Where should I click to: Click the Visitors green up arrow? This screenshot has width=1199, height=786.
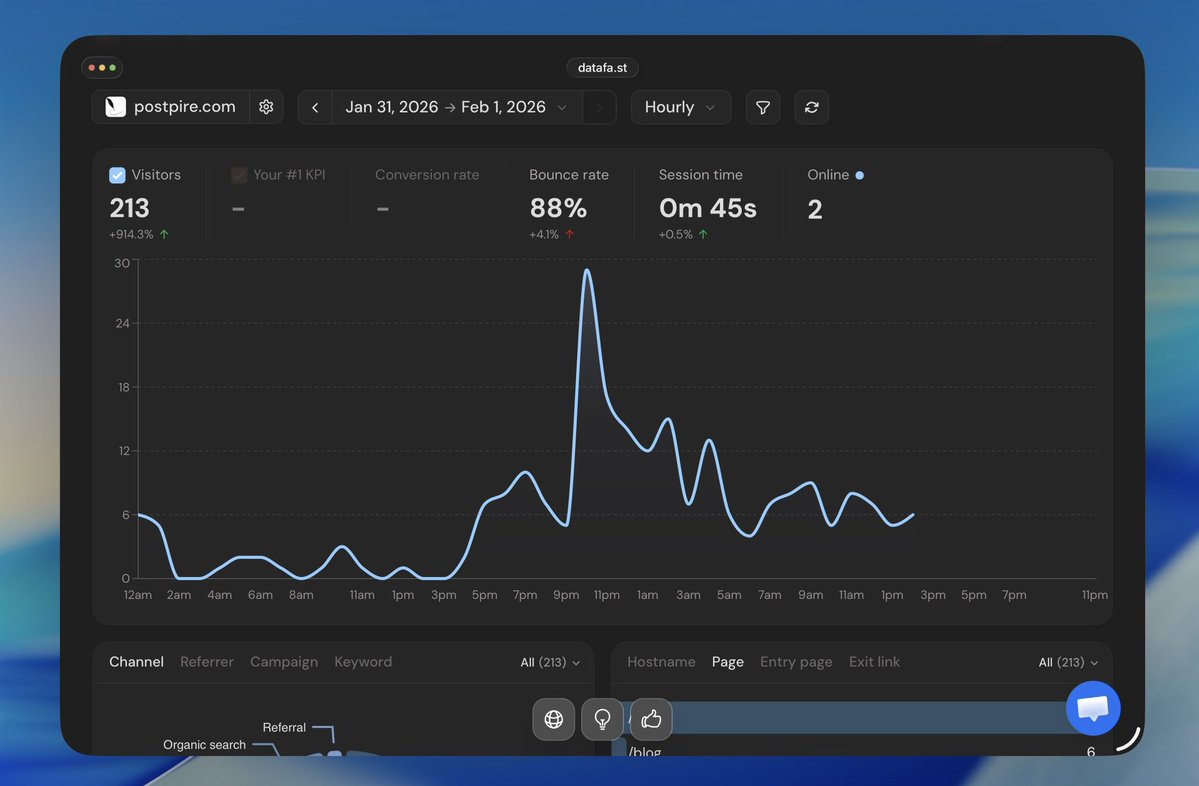point(164,234)
